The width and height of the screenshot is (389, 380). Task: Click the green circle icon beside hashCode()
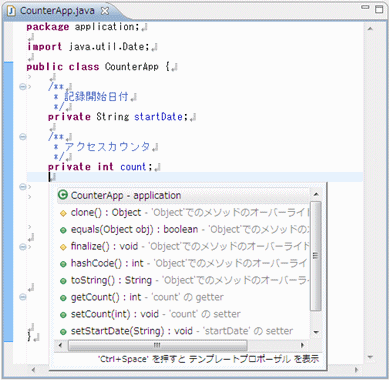[63, 264]
